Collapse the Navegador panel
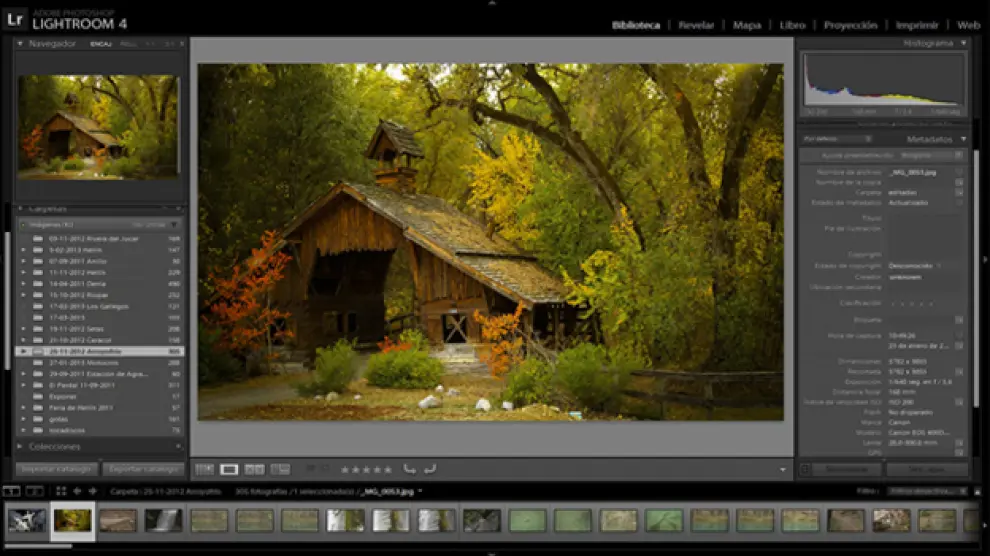Viewport: 990px width, 556px height. tap(20, 44)
